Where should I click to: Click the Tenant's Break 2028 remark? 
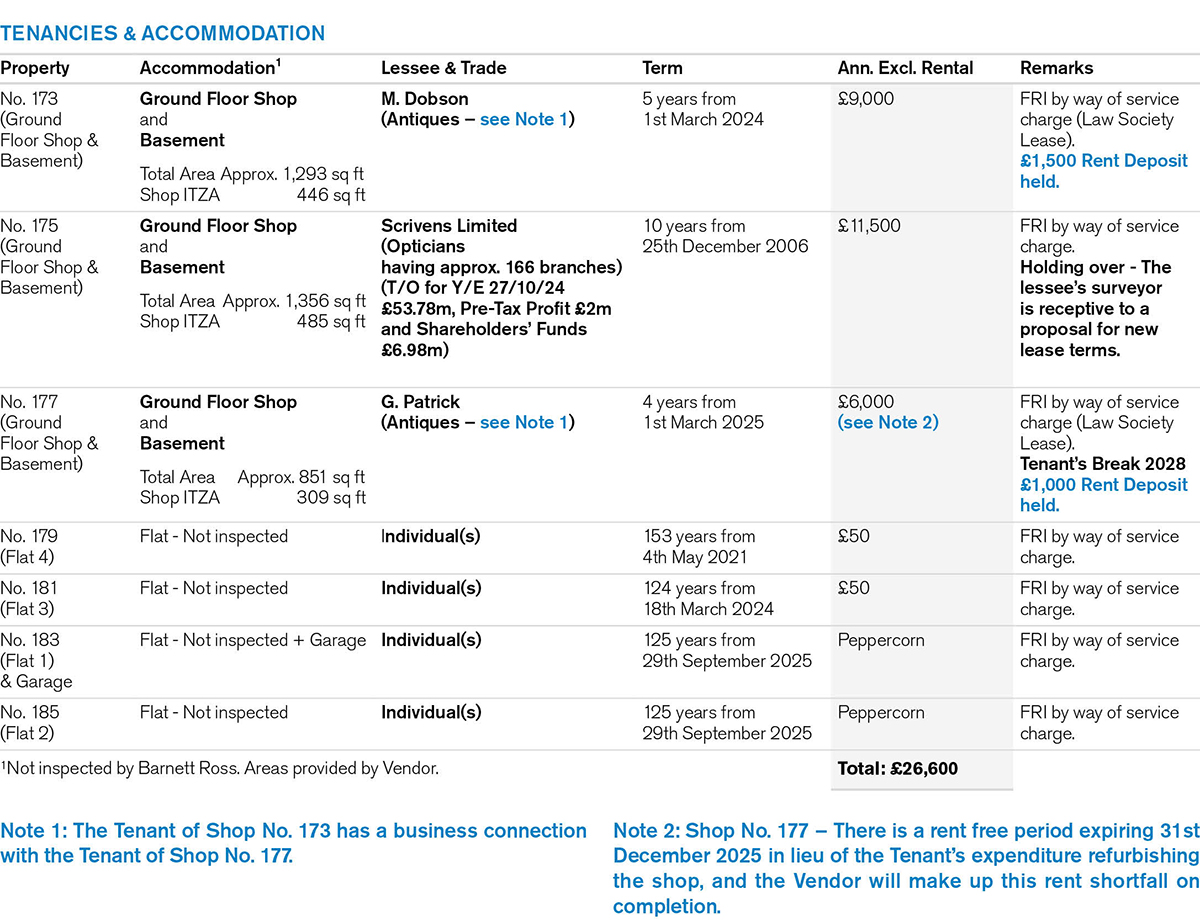[x=1097, y=464]
